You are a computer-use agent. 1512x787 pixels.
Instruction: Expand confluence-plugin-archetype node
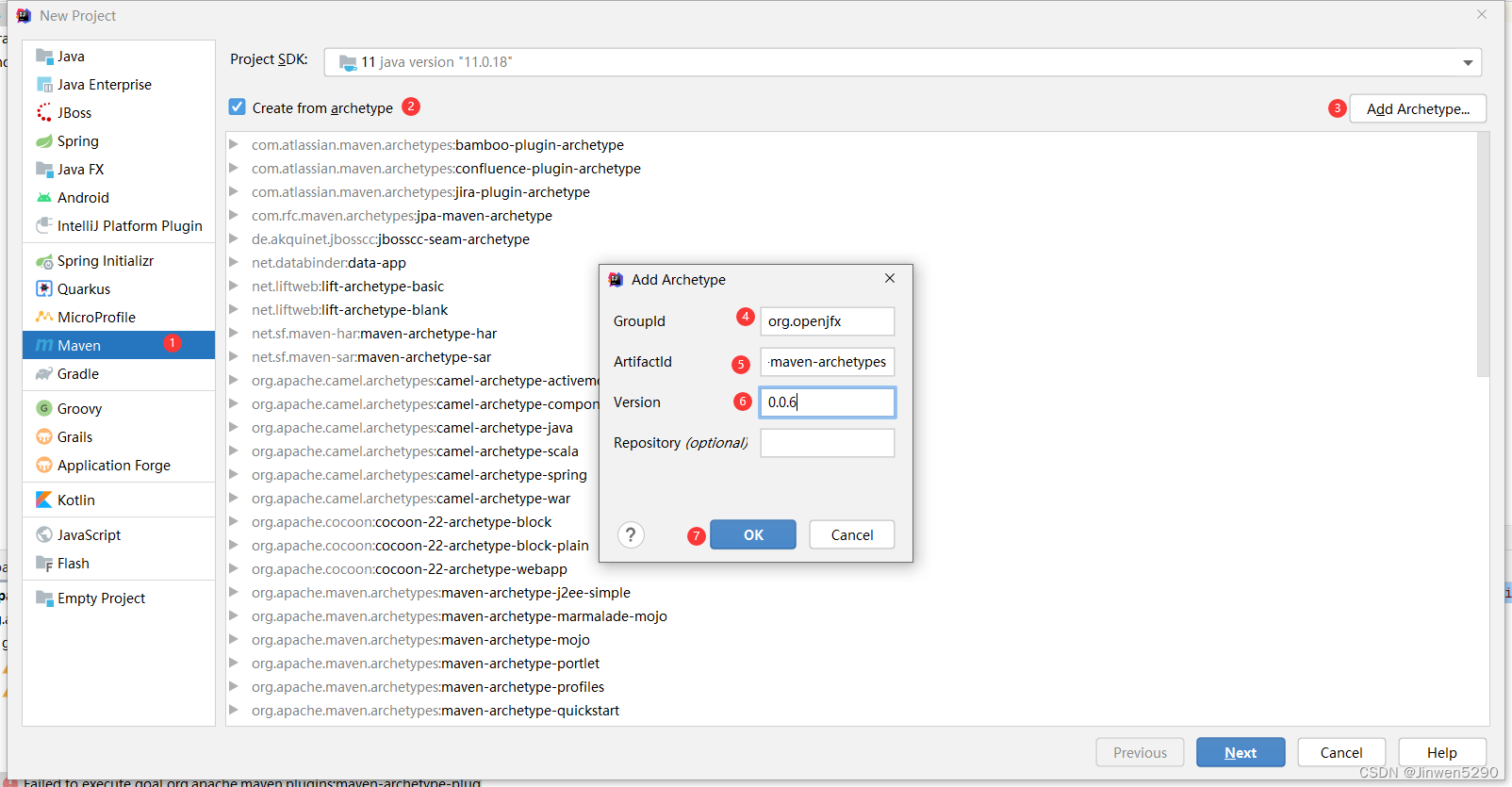click(234, 168)
